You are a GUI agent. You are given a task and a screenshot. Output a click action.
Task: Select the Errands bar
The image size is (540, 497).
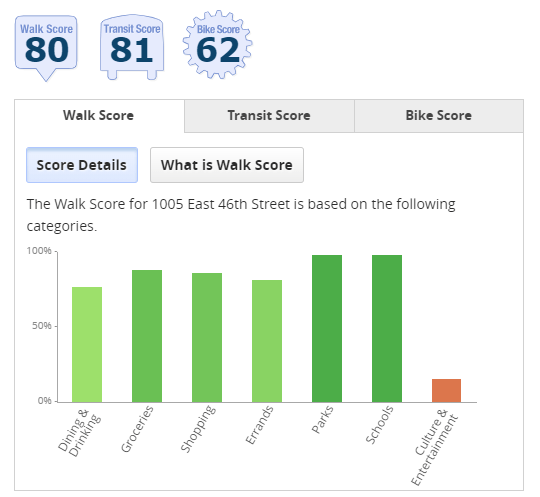coord(267,341)
